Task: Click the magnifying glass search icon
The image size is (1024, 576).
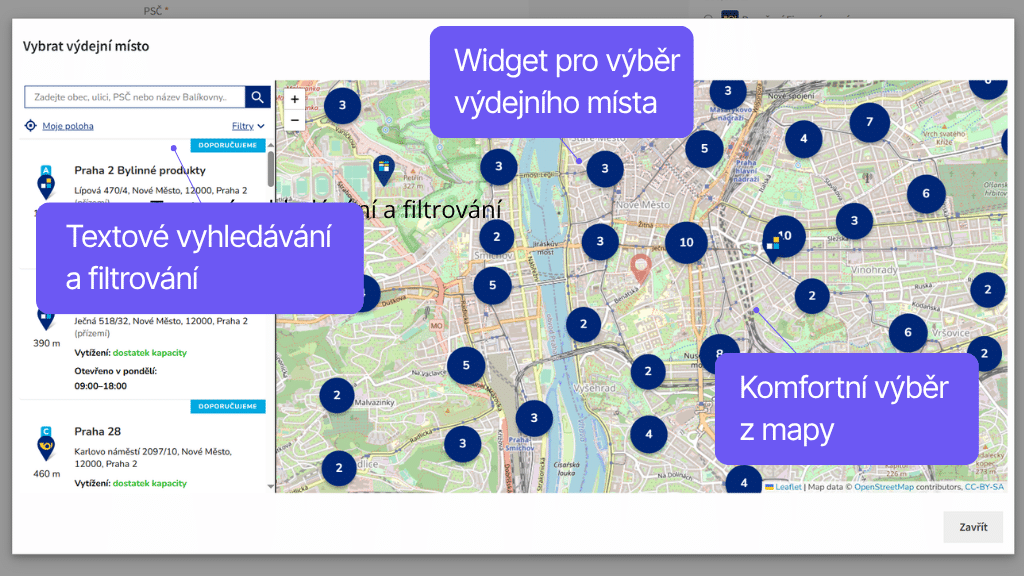Action: click(x=256, y=97)
